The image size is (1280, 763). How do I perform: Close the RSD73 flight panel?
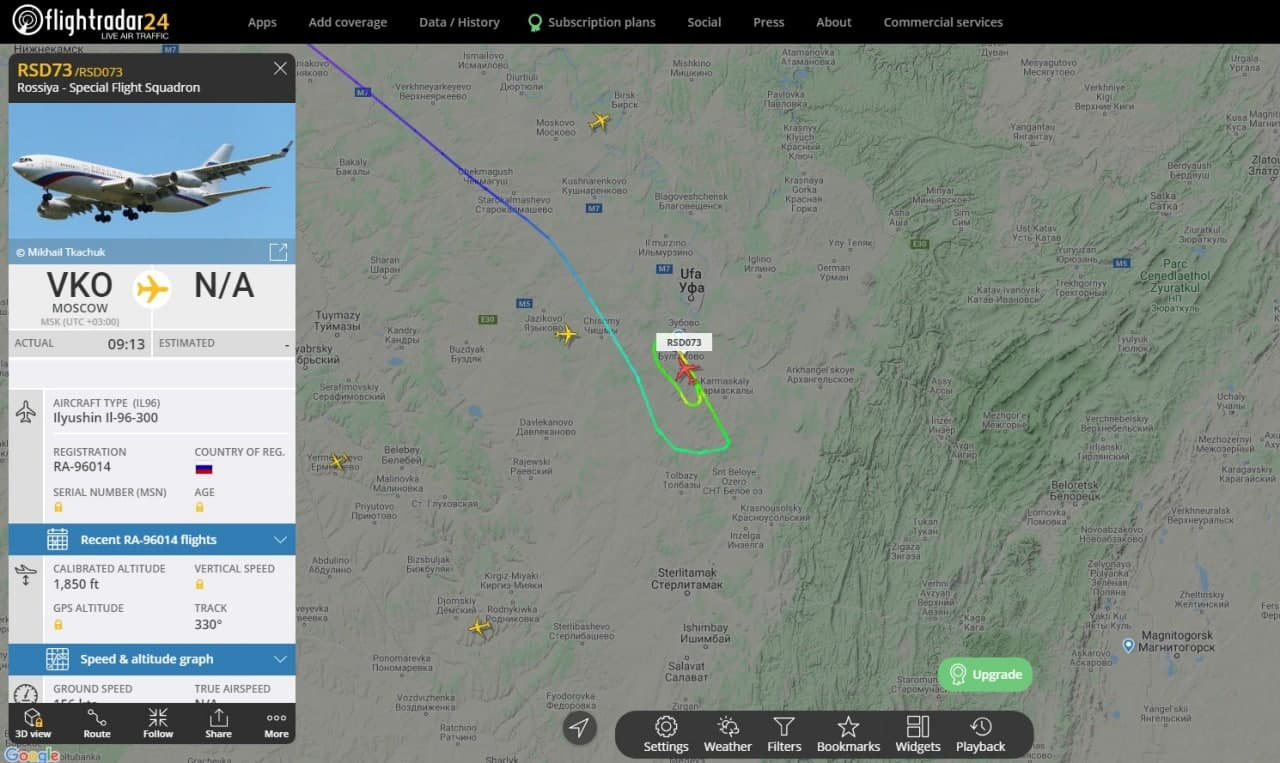tap(280, 68)
